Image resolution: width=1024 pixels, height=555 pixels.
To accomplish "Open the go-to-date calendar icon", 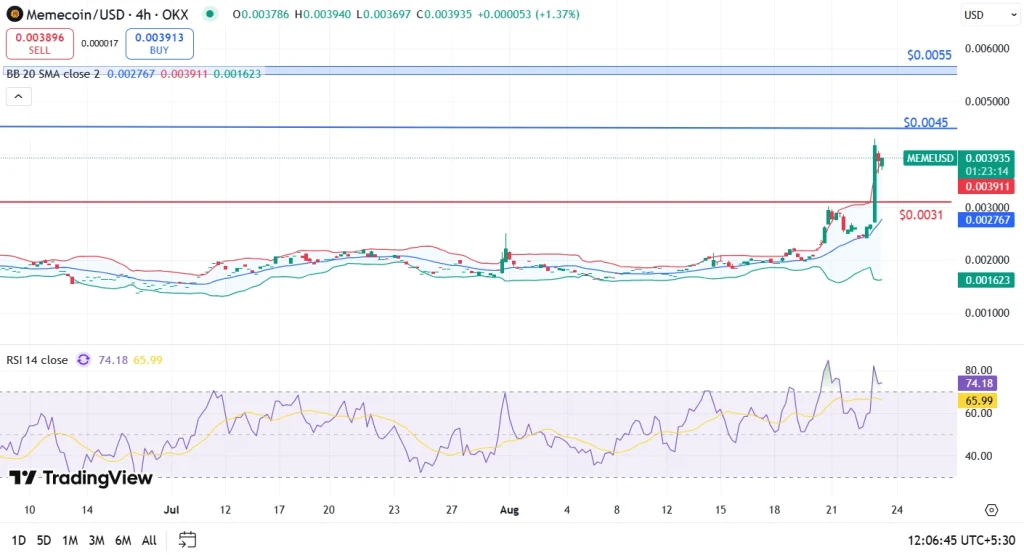I will pyautogui.click(x=186, y=540).
